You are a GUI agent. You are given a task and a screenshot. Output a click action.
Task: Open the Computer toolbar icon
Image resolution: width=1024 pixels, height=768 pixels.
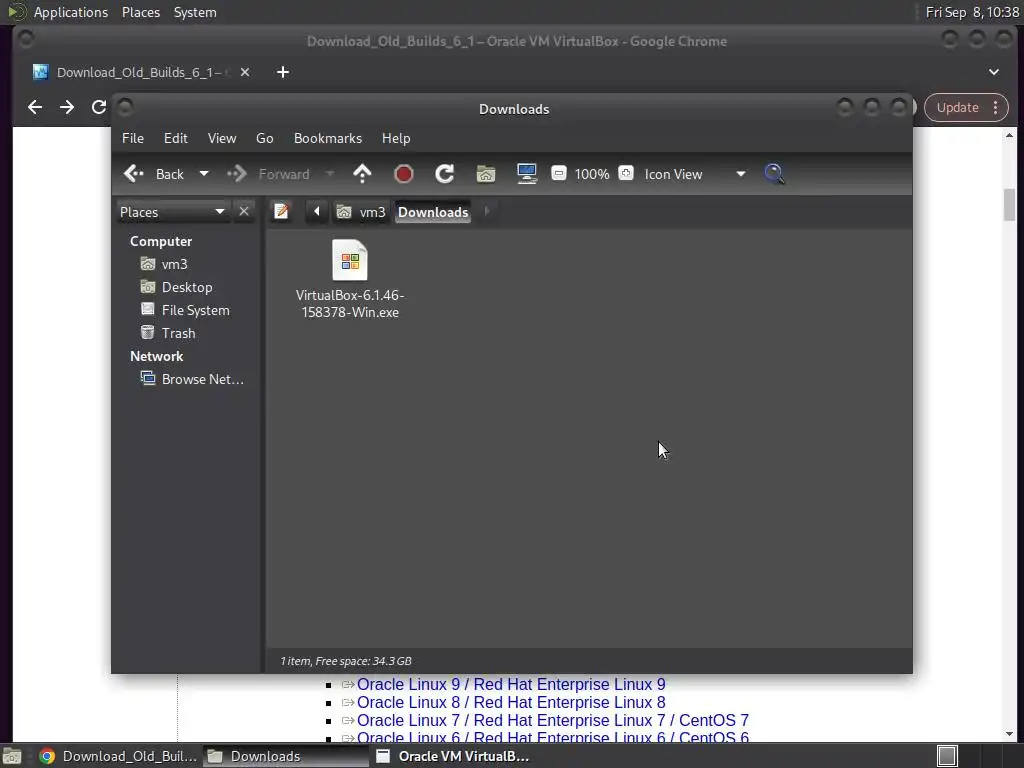point(527,174)
